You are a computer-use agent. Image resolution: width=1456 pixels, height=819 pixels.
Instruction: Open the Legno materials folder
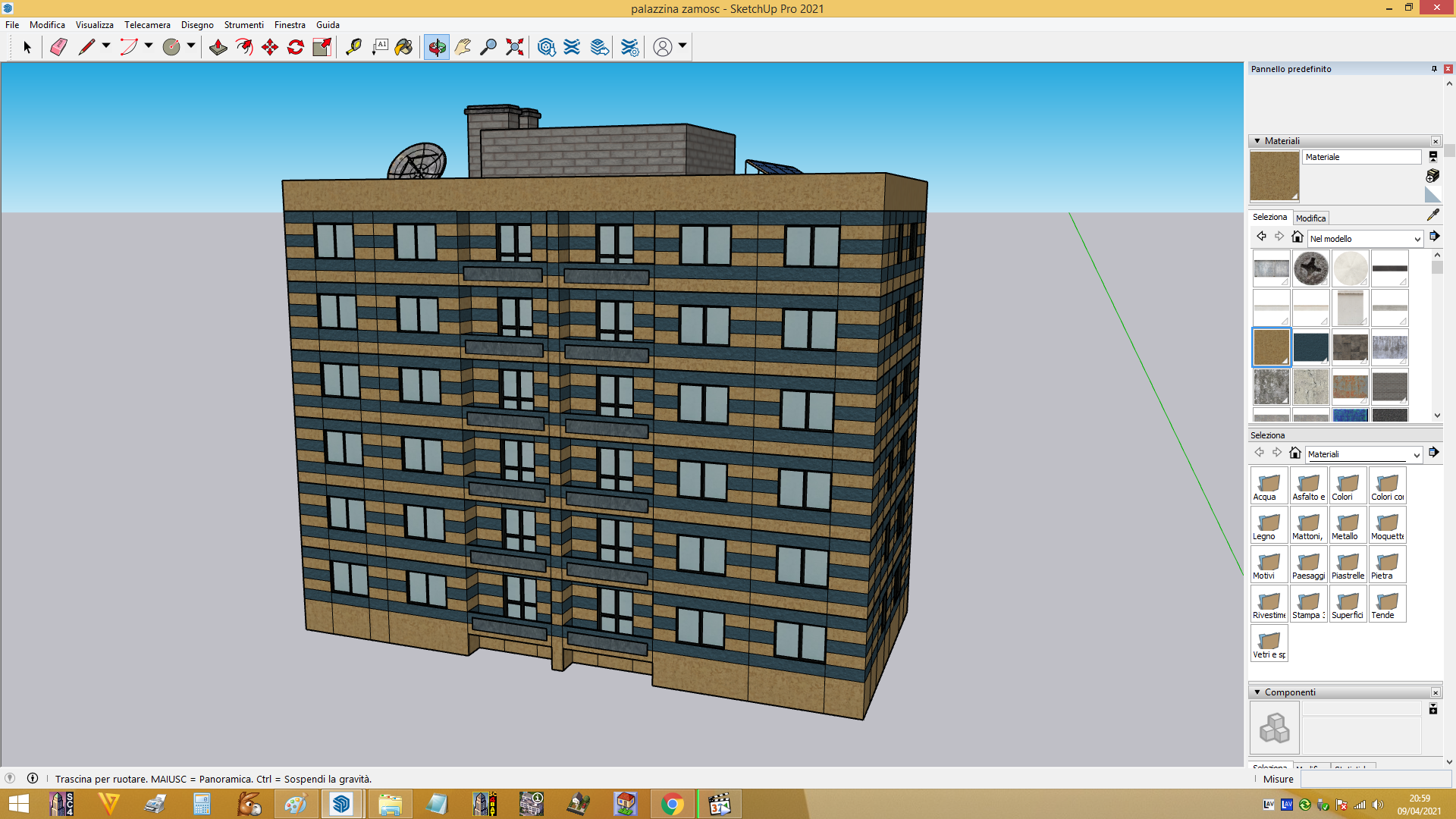(x=1269, y=526)
